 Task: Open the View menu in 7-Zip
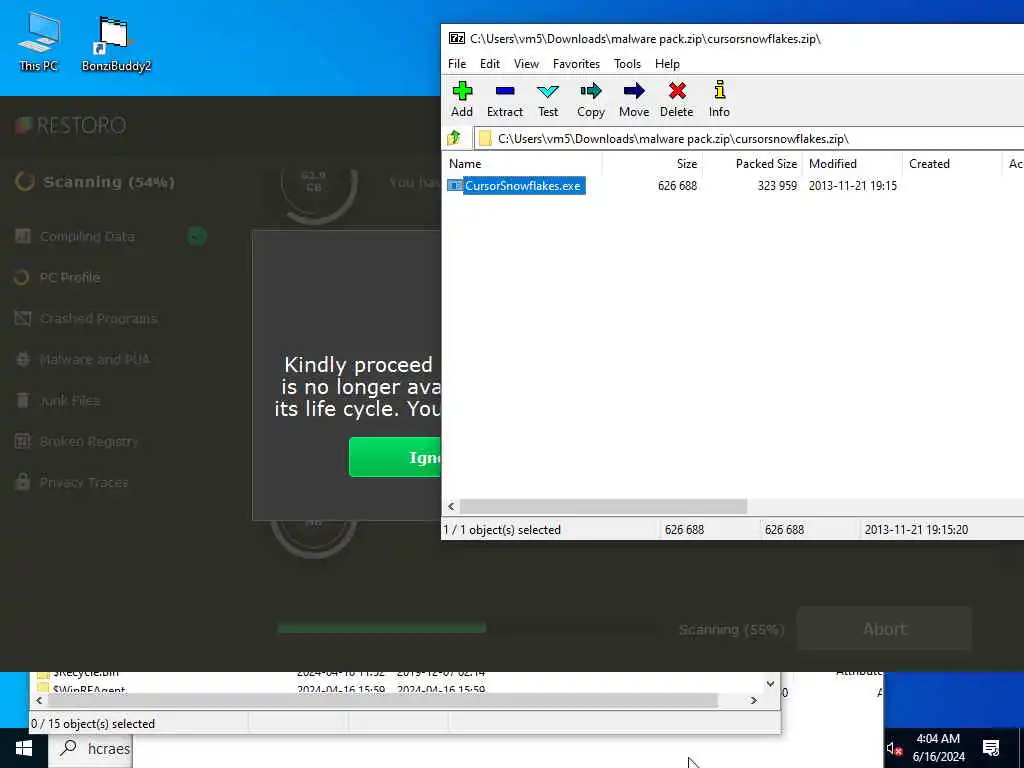[526, 64]
